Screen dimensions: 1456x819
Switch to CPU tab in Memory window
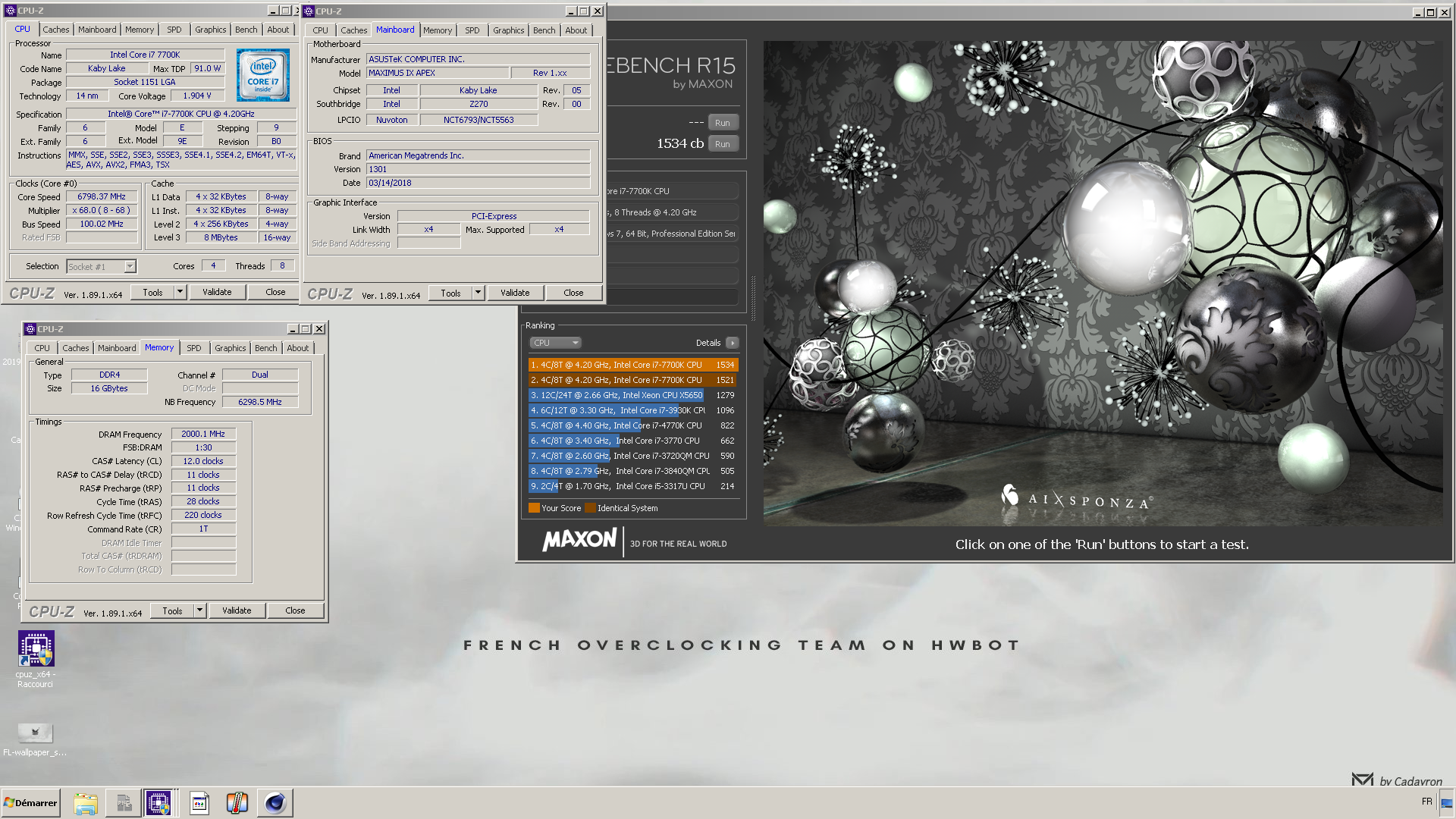click(x=42, y=348)
